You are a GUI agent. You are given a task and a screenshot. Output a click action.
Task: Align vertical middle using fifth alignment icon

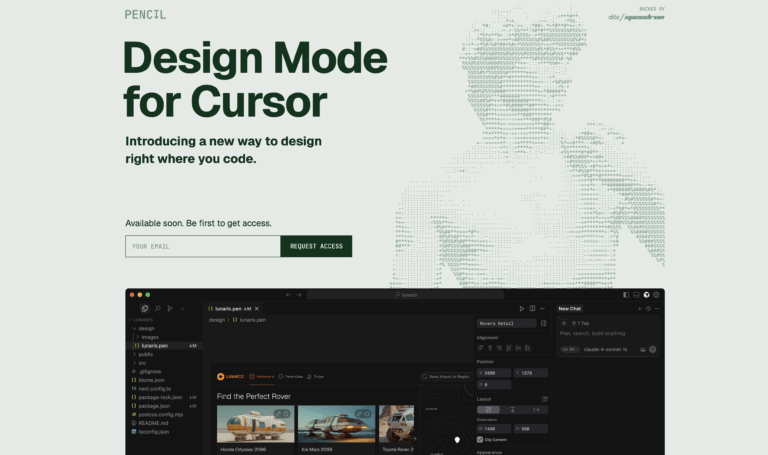click(518, 348)
